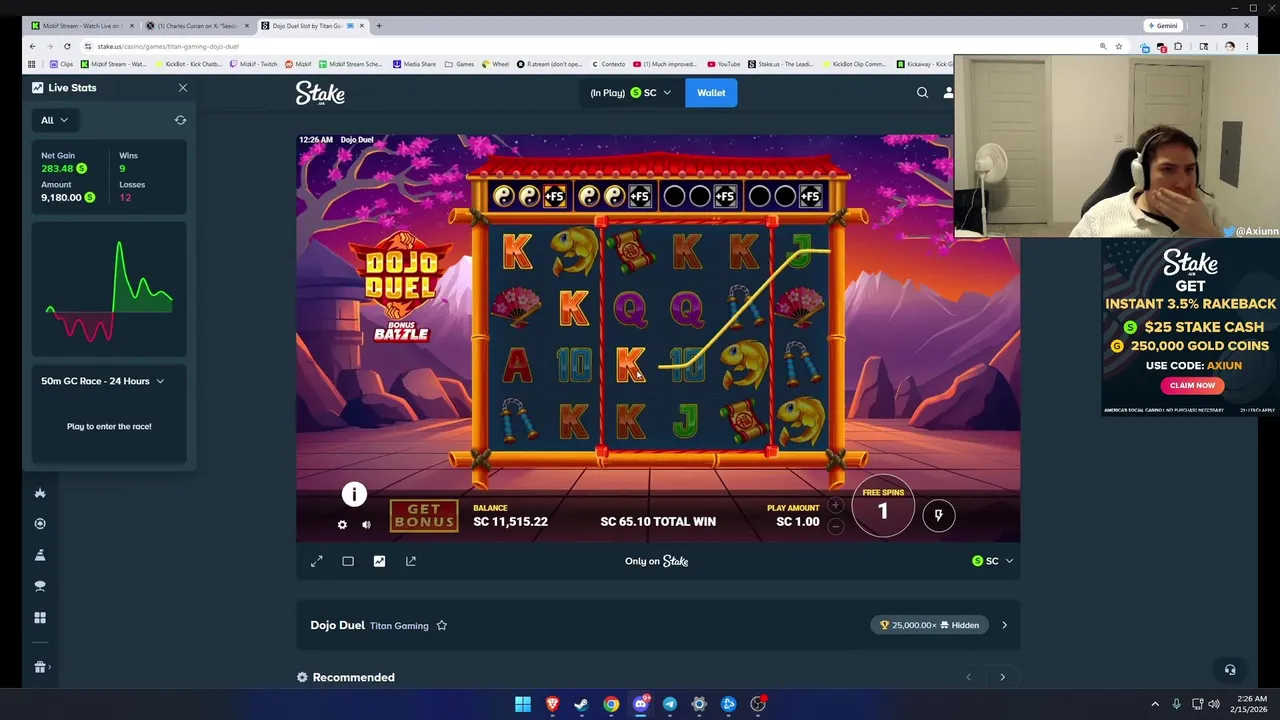Search the Stake site
Image resolution: width=1280 pixels, height=720 pixels.
pyautogui.click(x=922, y=93)
